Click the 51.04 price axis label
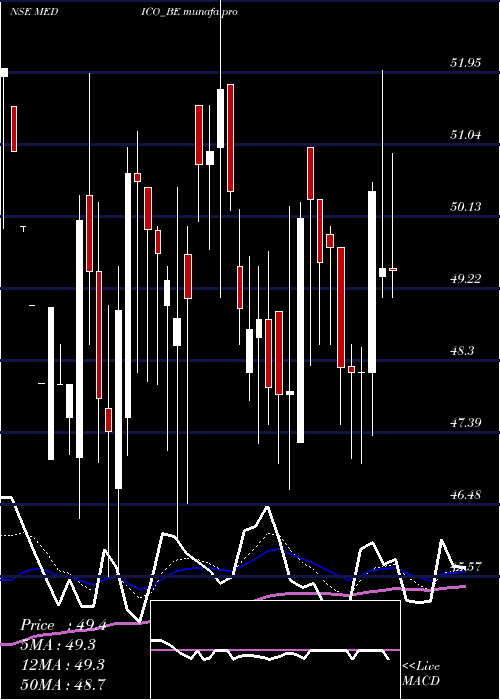 click(x=466, y=135)
